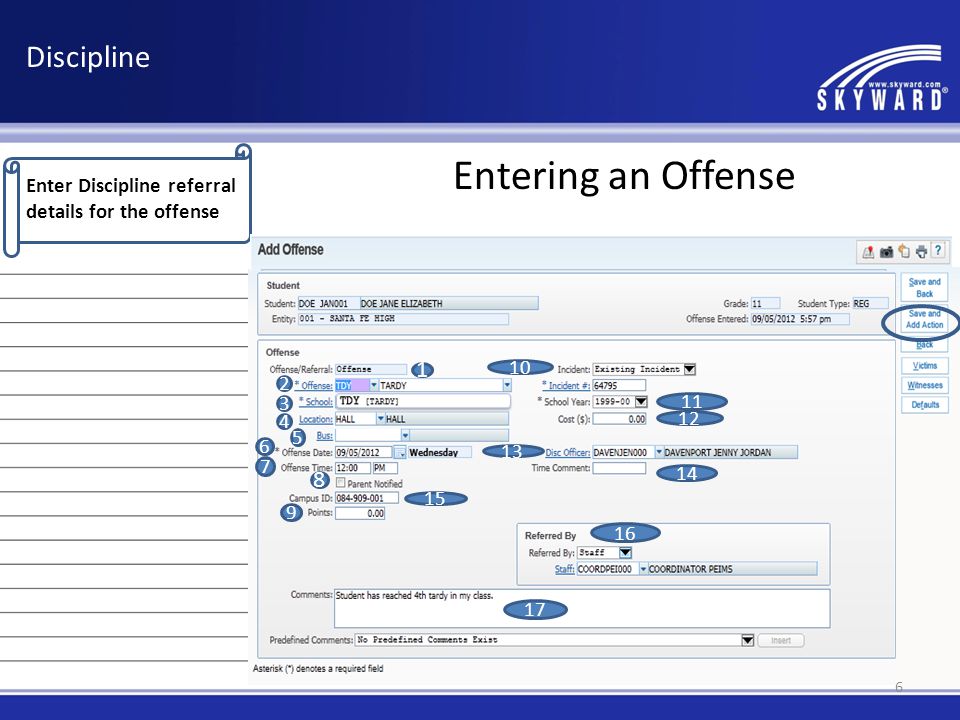The image size is (960, 720).
Task: Click the Grade 11 field
Action: pyautogui.click(x=765, y=303)
